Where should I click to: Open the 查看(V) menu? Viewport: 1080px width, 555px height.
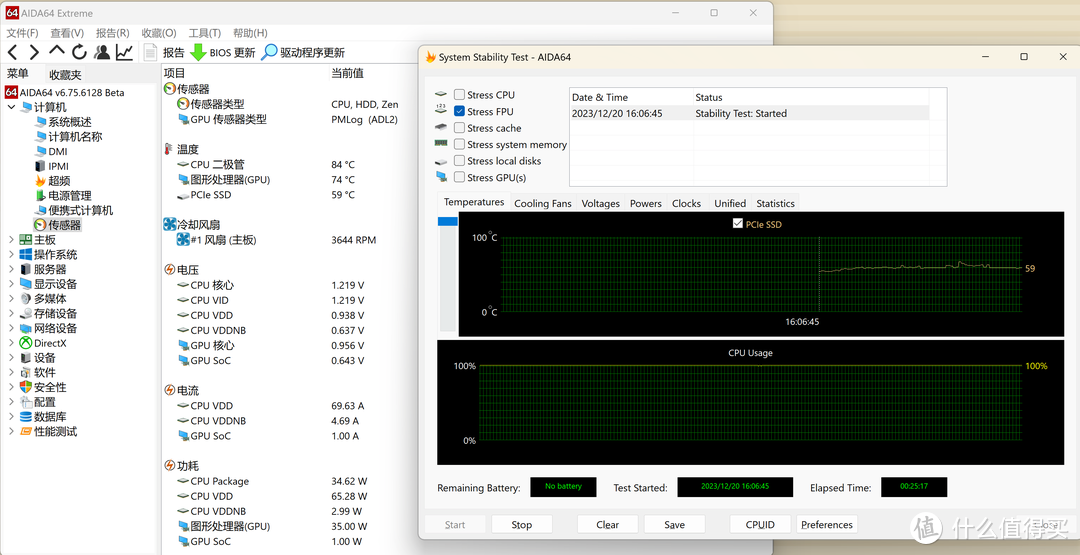click(67, 33)
